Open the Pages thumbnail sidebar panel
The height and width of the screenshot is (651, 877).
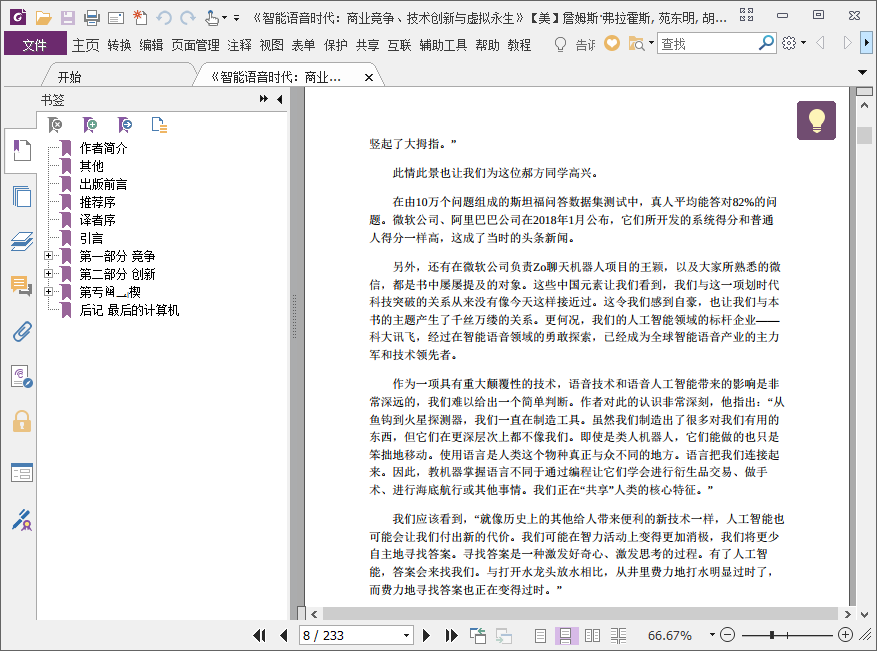(22, 197)
